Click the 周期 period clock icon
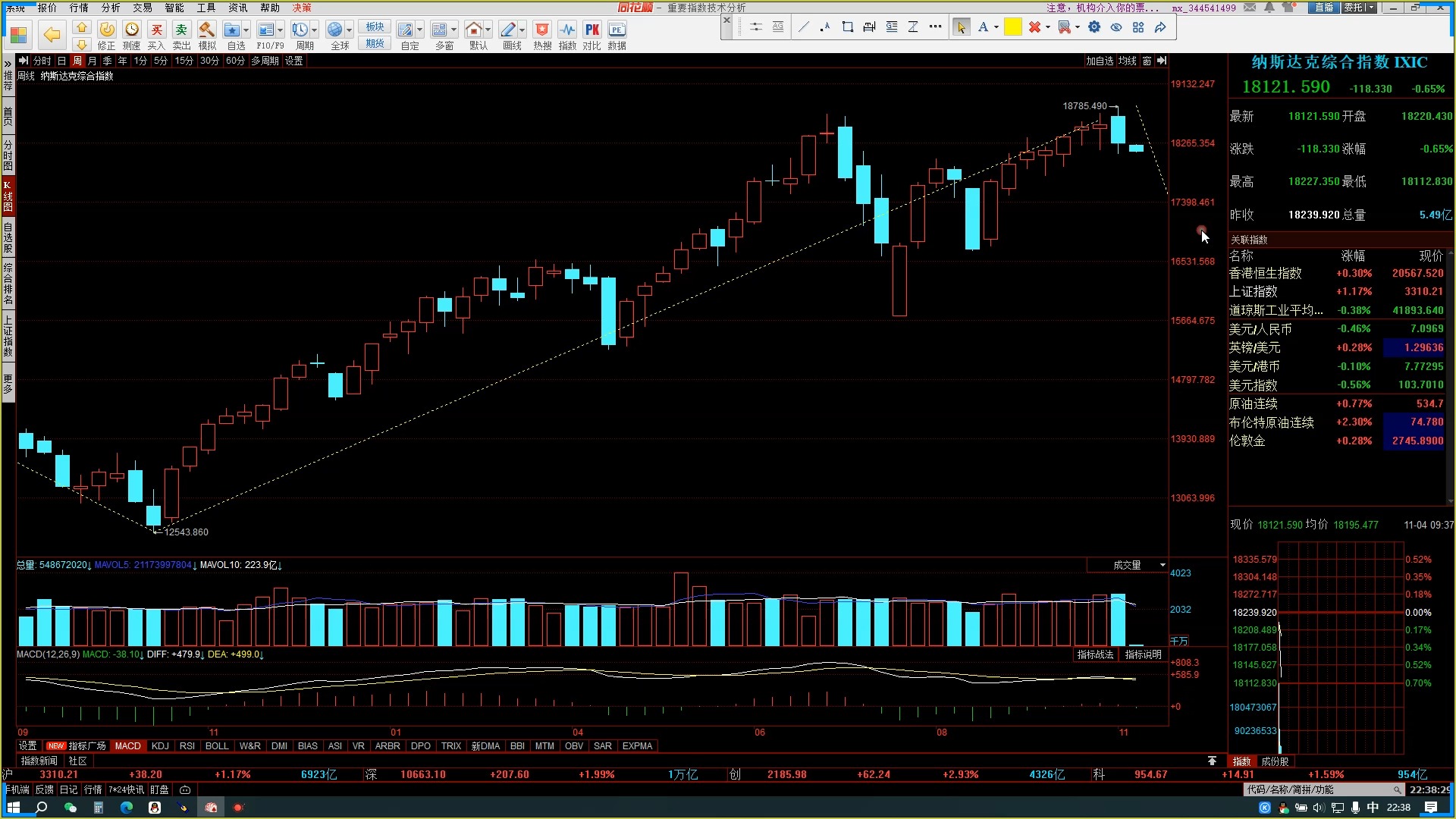Image resolution: width=1456 pixels, height=819 pixels. tap(300, 30)
